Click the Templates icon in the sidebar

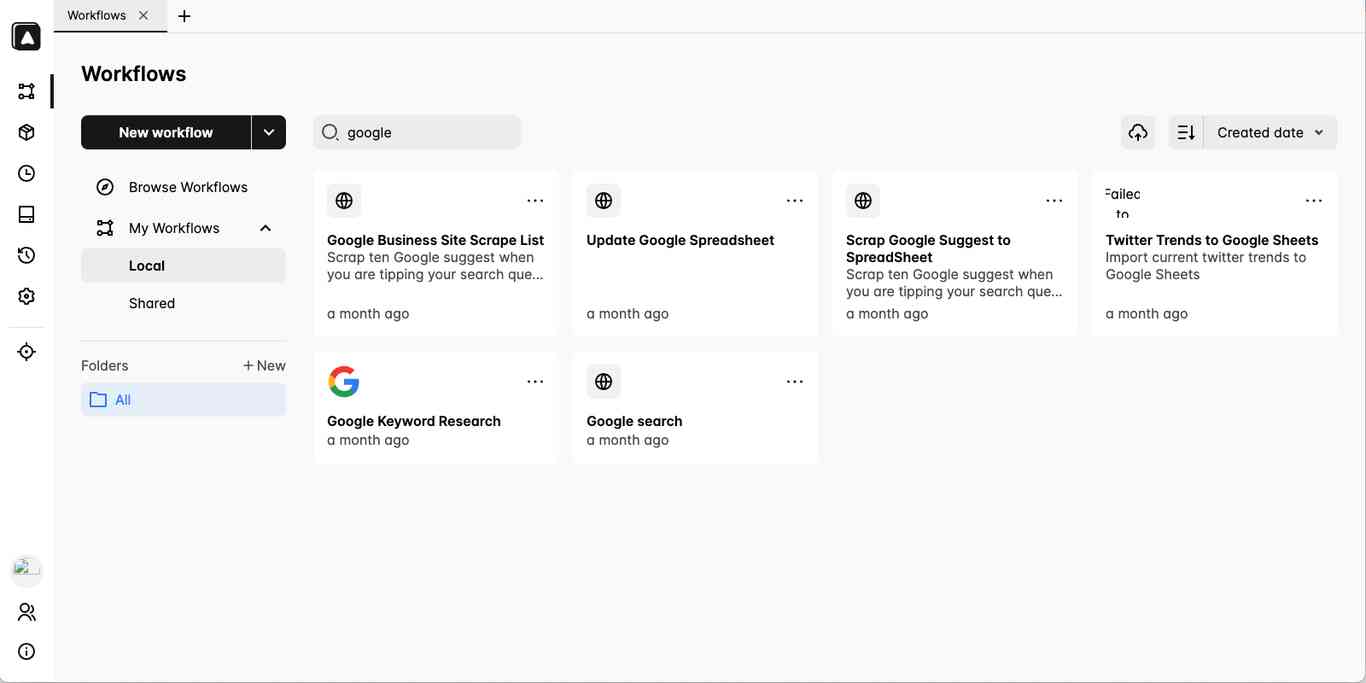[x=25, y=212]
